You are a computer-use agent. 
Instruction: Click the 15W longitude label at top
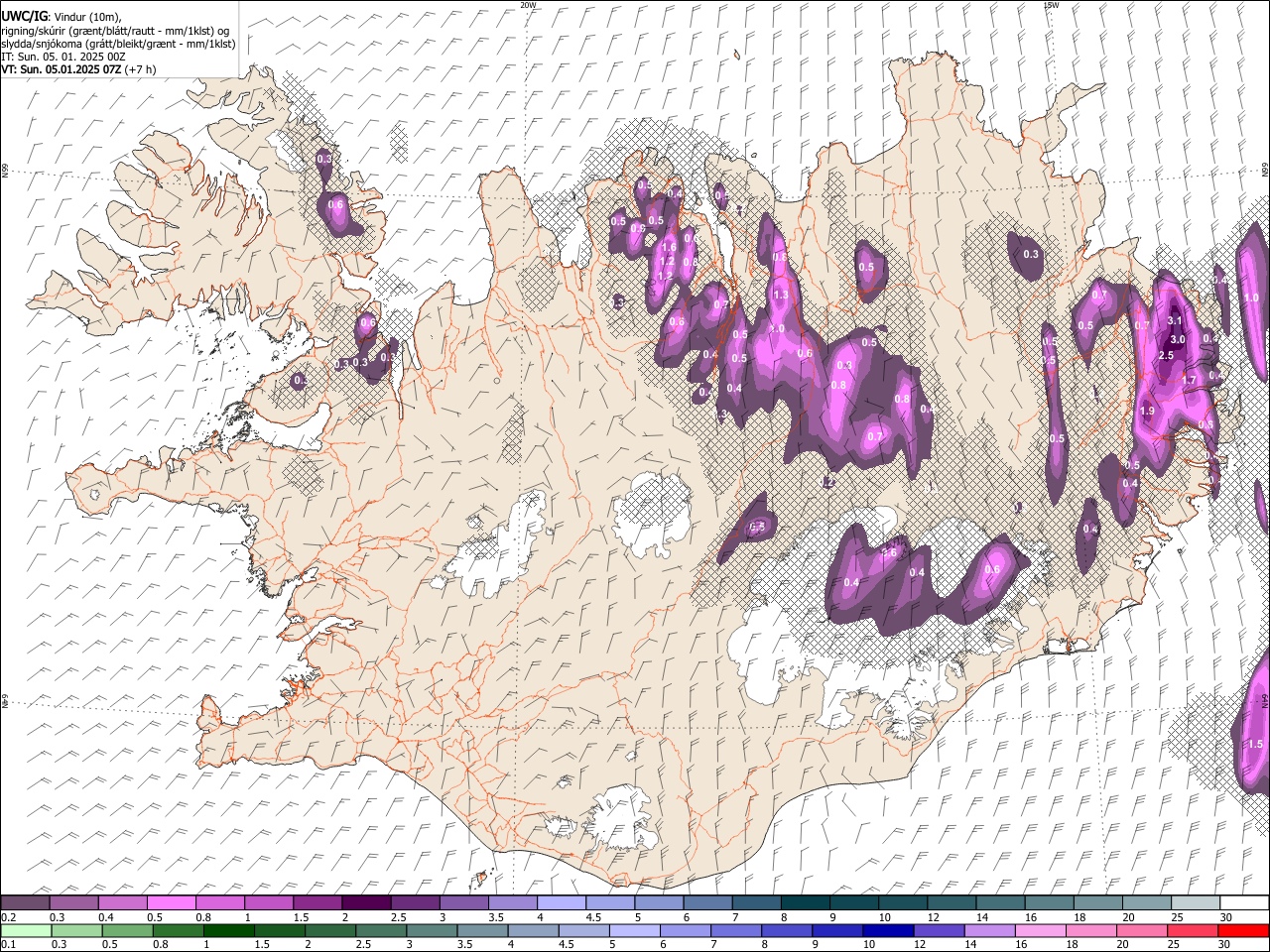click(1051, 5)
